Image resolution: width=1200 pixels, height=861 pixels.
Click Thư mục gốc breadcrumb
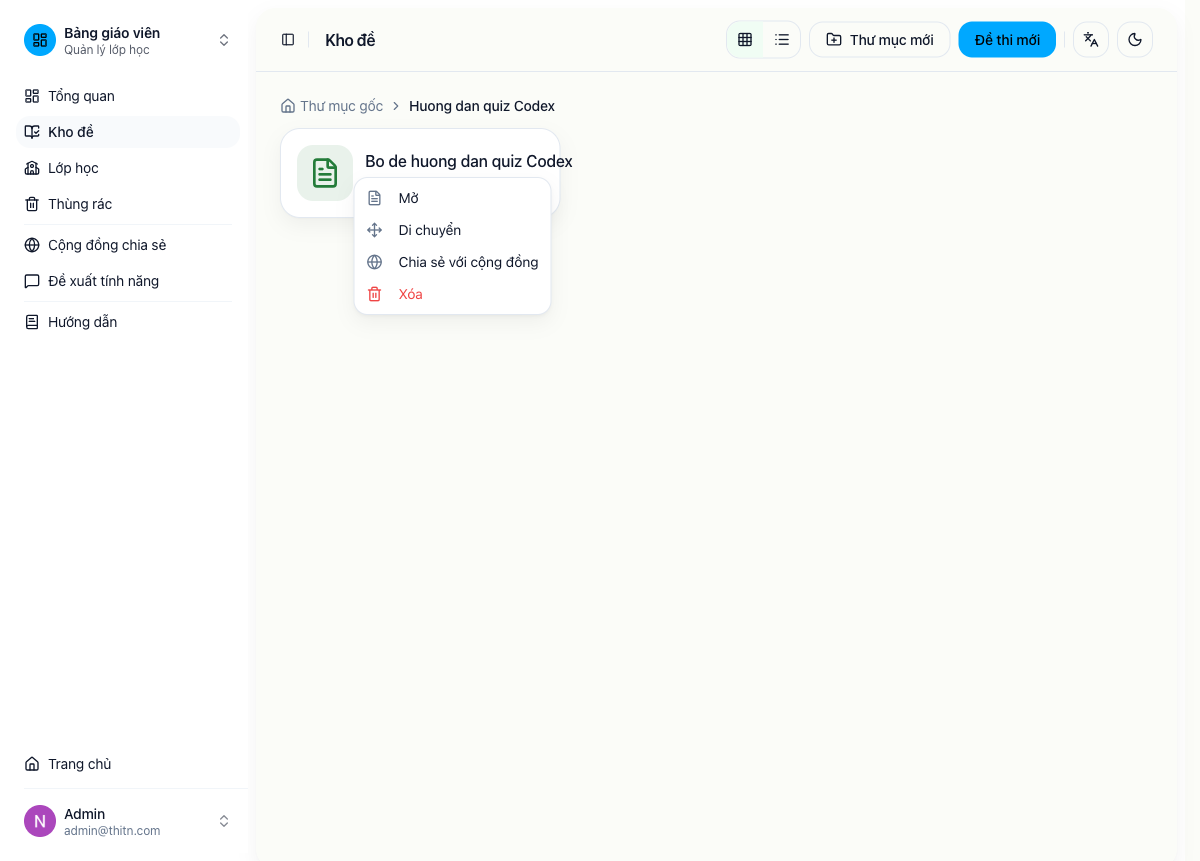click(x=341, y=106)
